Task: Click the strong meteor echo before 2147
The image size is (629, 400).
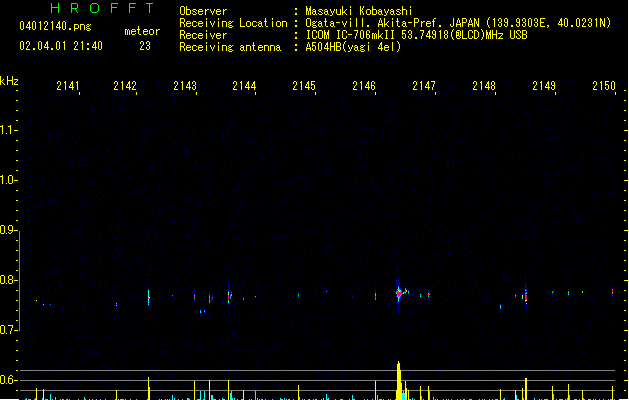Action: click(399, 294)
